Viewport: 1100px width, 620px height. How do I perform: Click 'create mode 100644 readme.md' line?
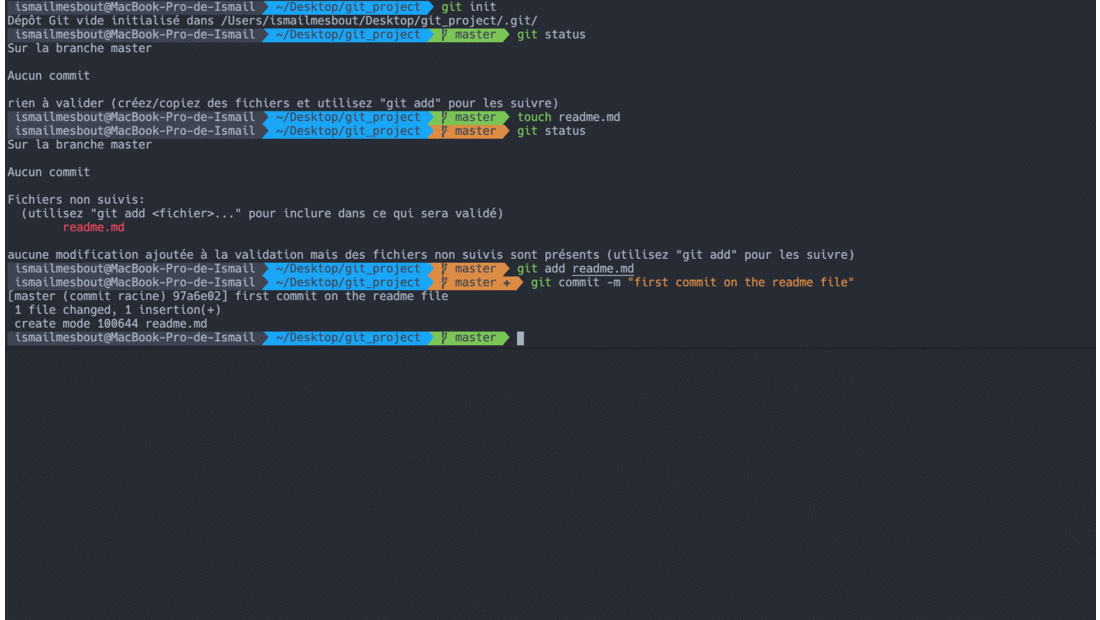[x=110, y=323]
